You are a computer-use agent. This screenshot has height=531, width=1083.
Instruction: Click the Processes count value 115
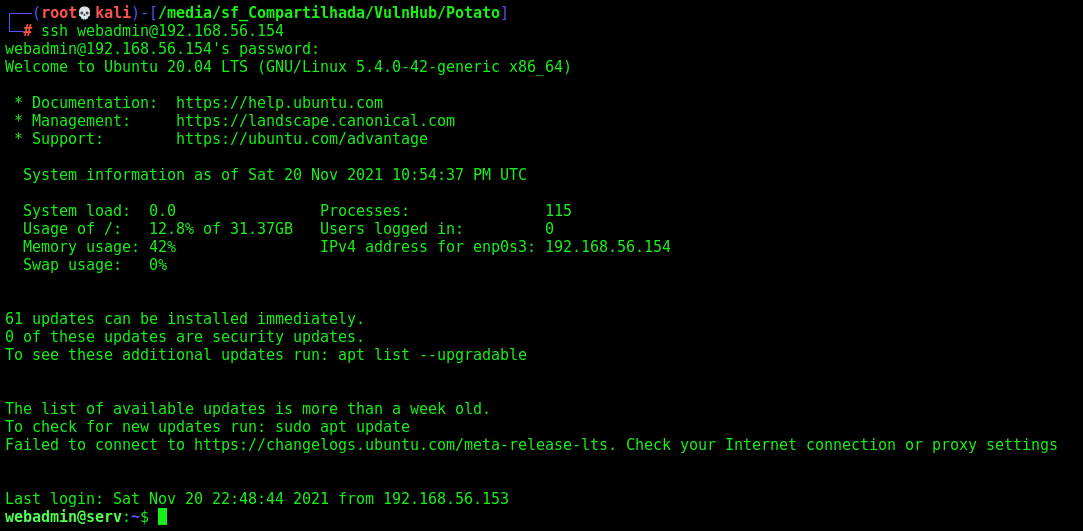point(559,211)
